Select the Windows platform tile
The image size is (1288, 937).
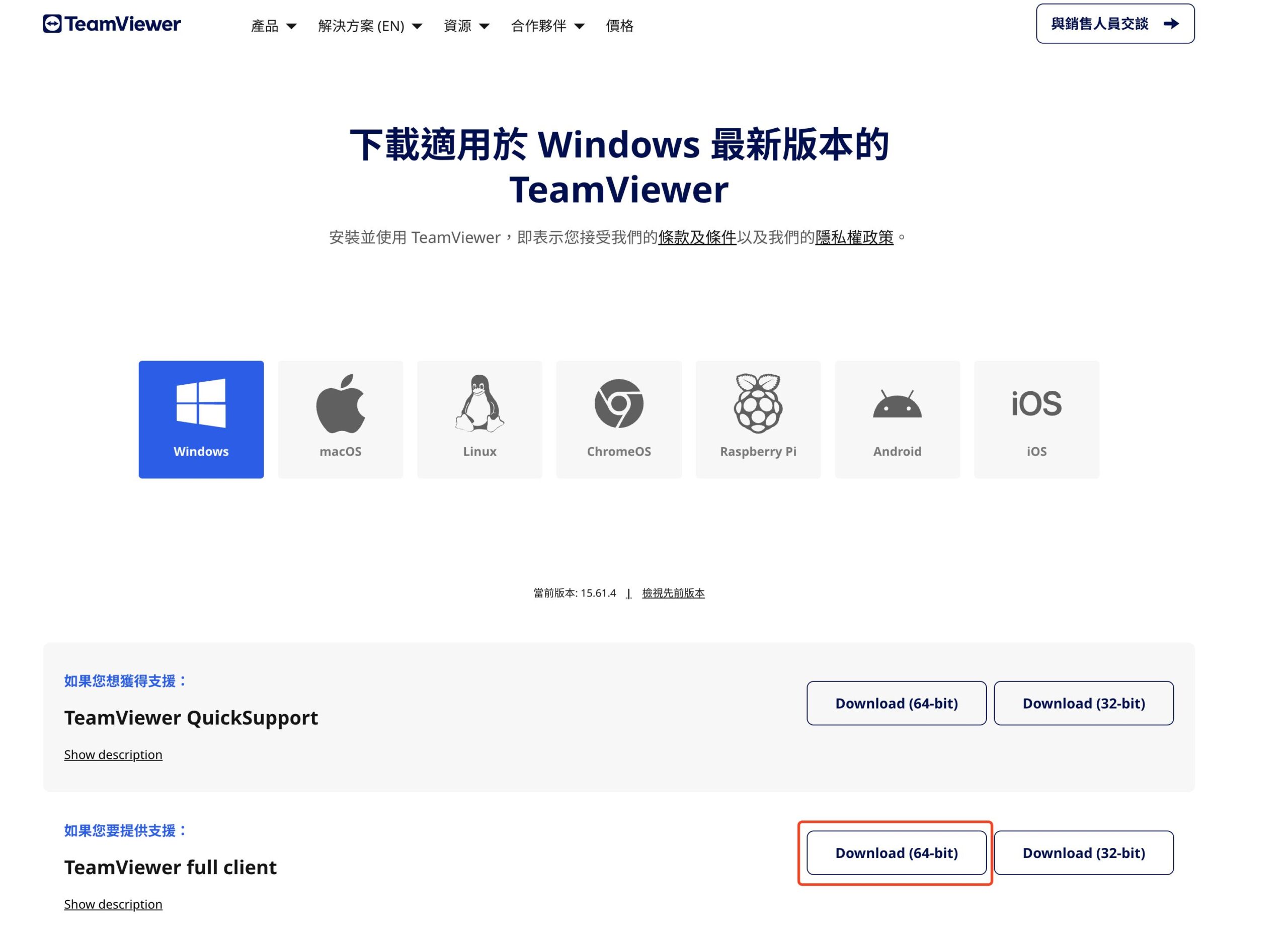click(201, 419)
